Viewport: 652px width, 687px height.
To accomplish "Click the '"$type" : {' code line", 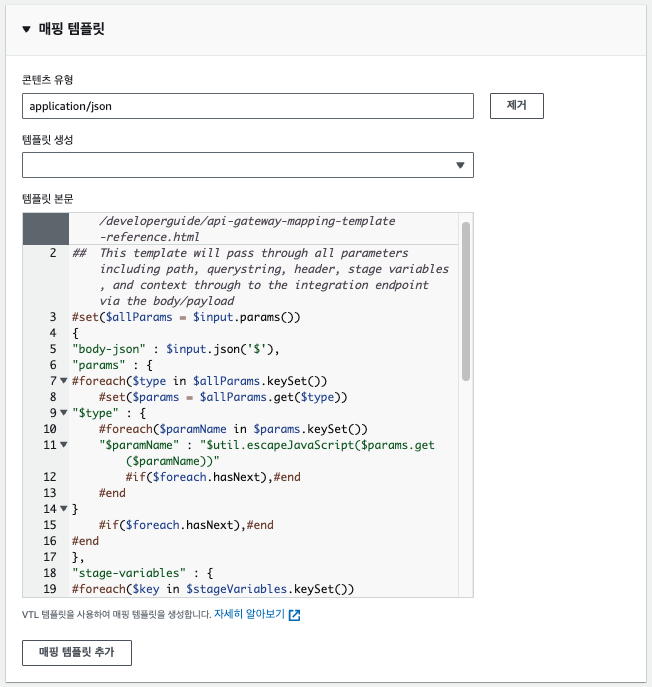I will point(109,413).
